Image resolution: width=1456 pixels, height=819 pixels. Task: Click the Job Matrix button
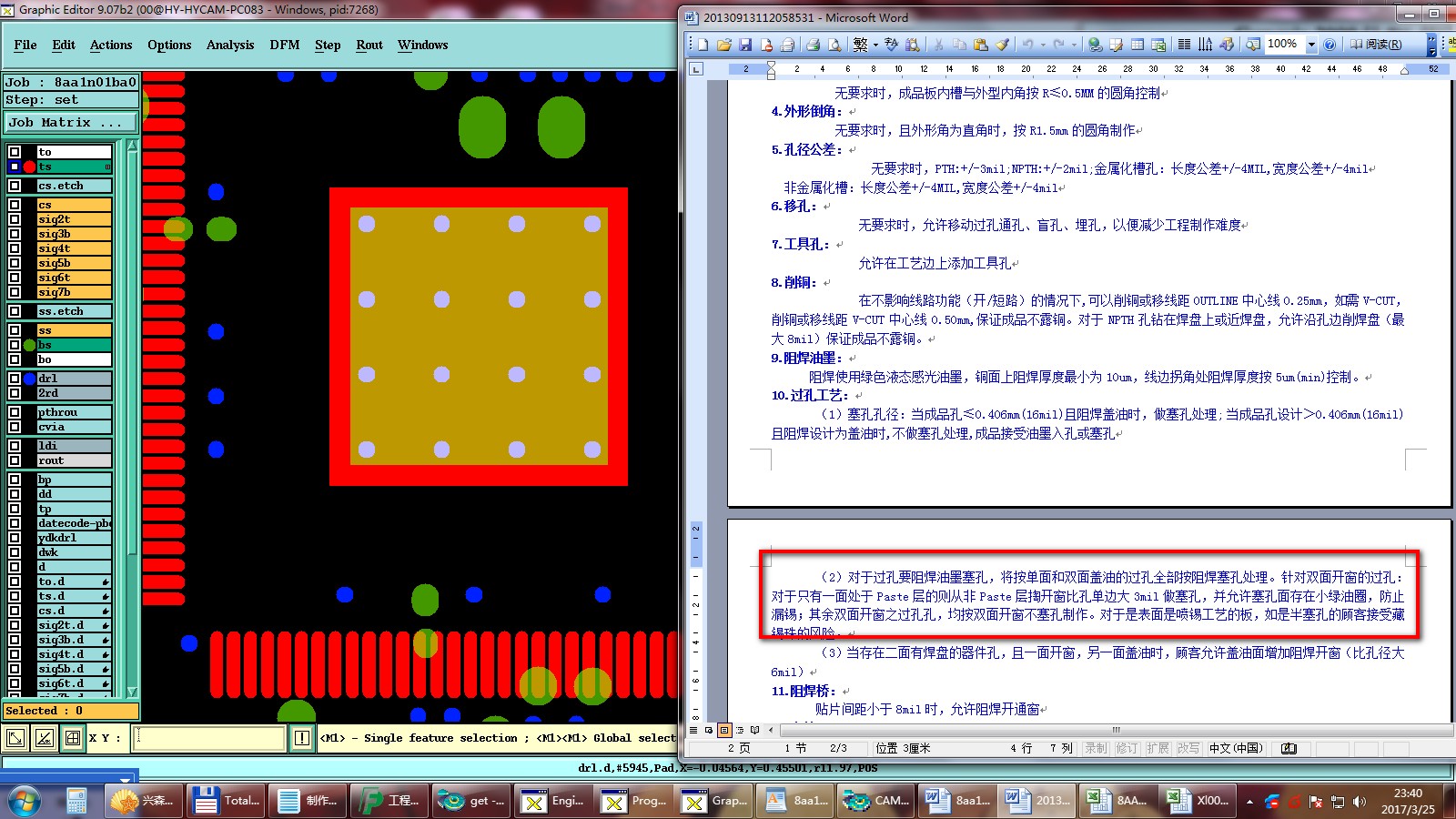click(x=71, y=122)
